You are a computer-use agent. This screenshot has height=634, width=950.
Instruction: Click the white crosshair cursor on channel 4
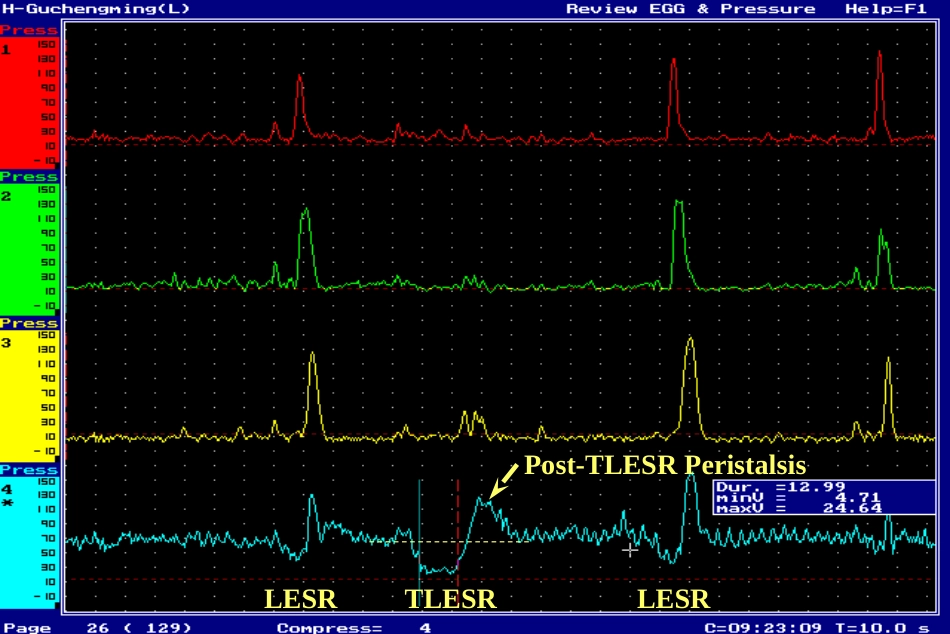click(630, 550)
